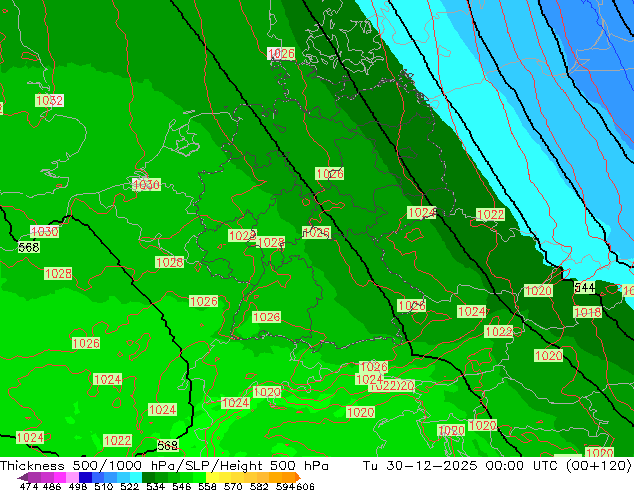Select the legend value 594
The width and height of the screenshot is (634, 490).
(x=285, y=486)
